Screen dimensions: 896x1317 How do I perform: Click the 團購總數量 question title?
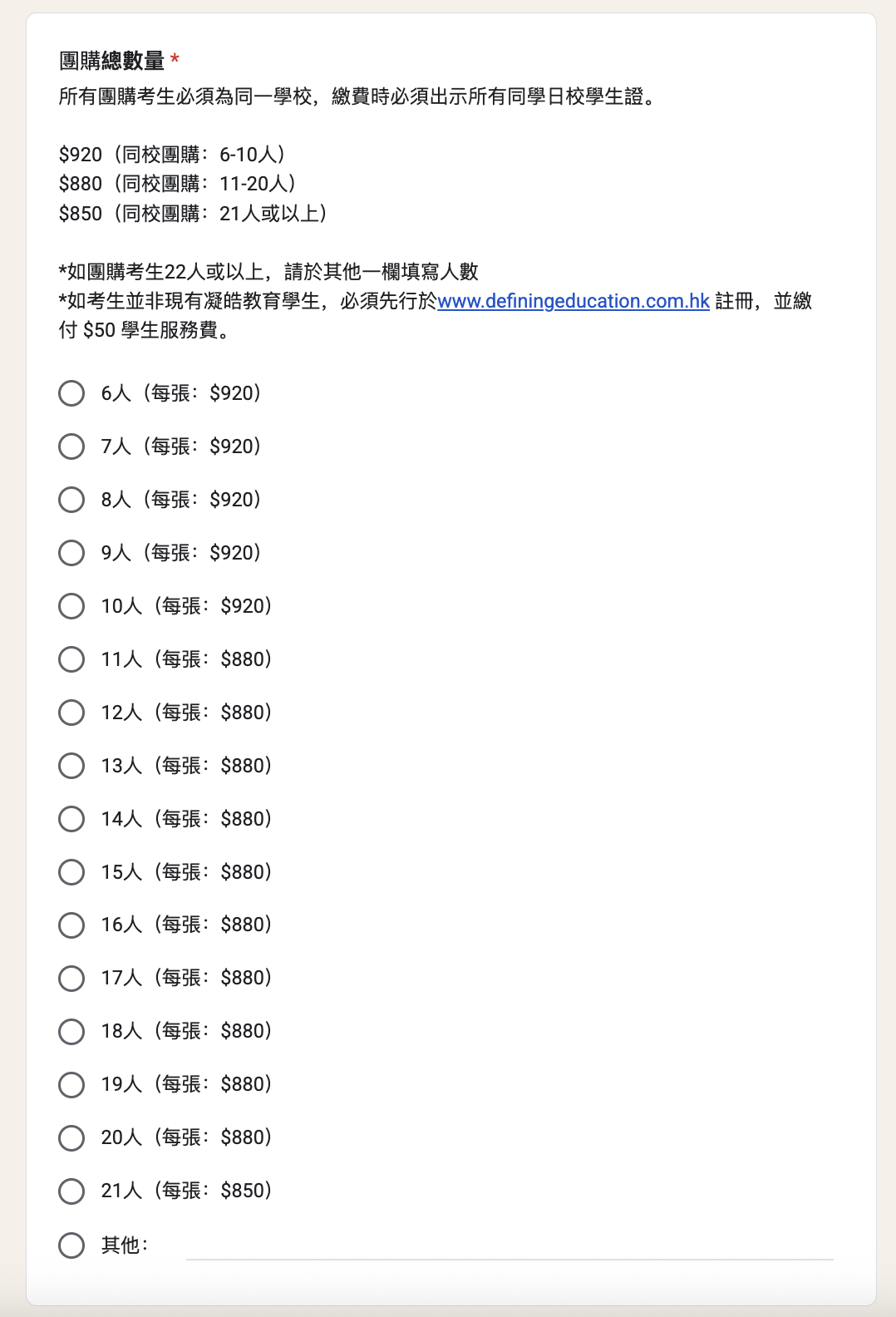tap(112, 61)
